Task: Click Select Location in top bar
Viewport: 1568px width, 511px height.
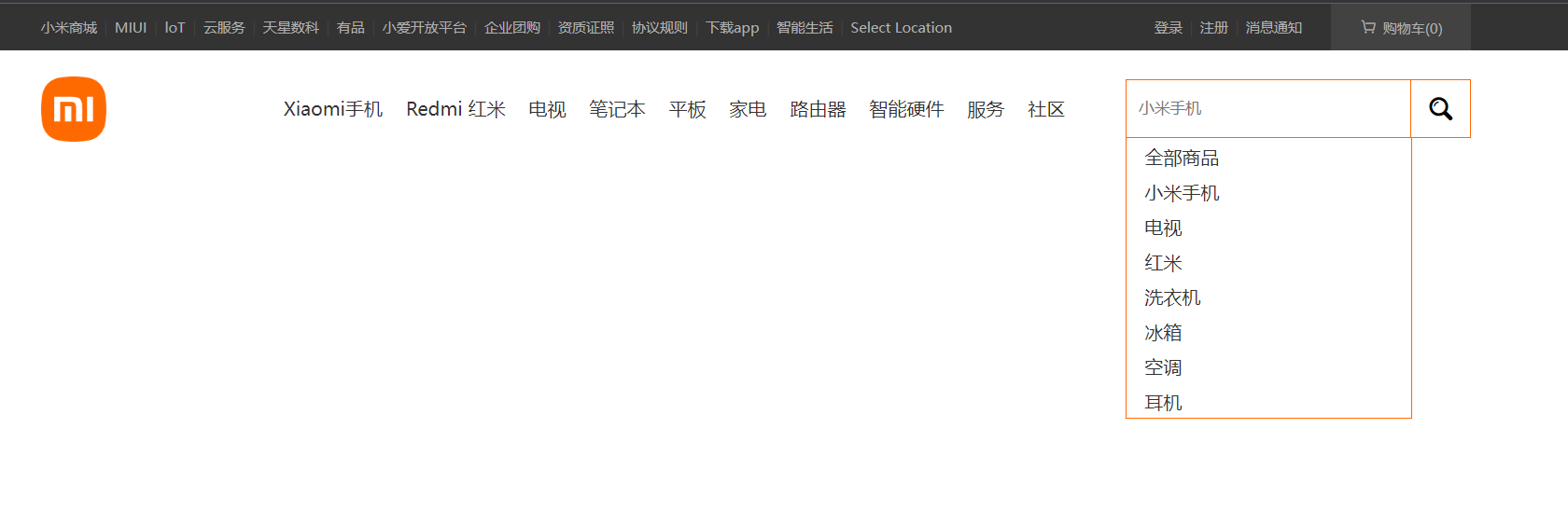Action: (902, 28)
